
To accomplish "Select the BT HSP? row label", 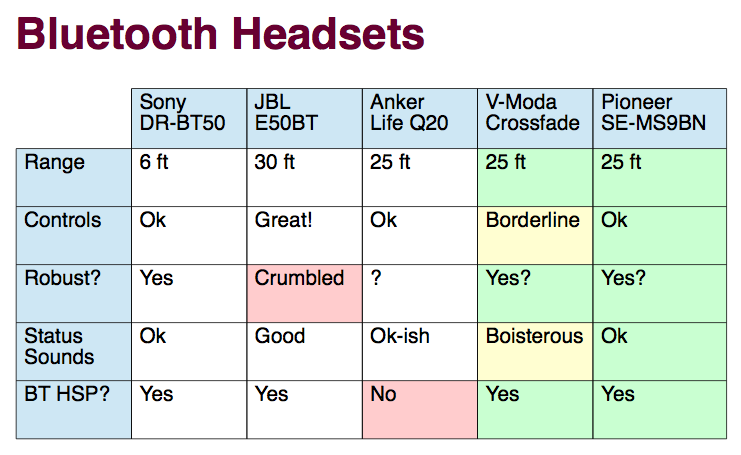I will (x=74, y=407).
